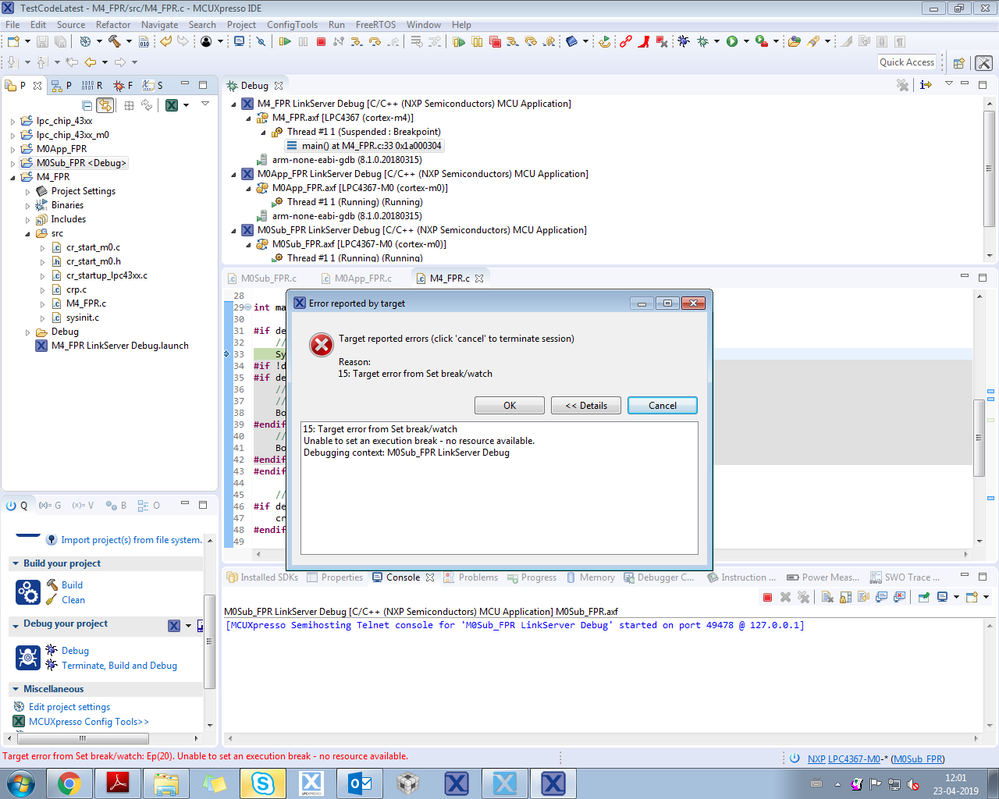Image resolution: width=999 pixels, height=799 pixels.
Task: Collapse M4_FPR LinkServer Debug launch in Debug view
Action: pos(234,104)
